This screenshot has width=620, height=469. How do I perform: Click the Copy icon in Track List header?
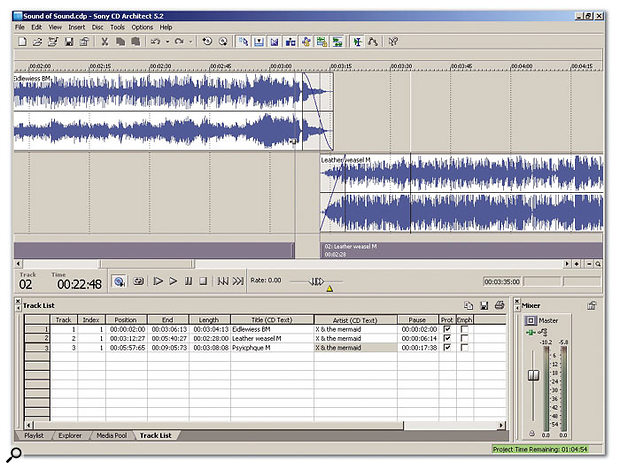pos(469,305)
